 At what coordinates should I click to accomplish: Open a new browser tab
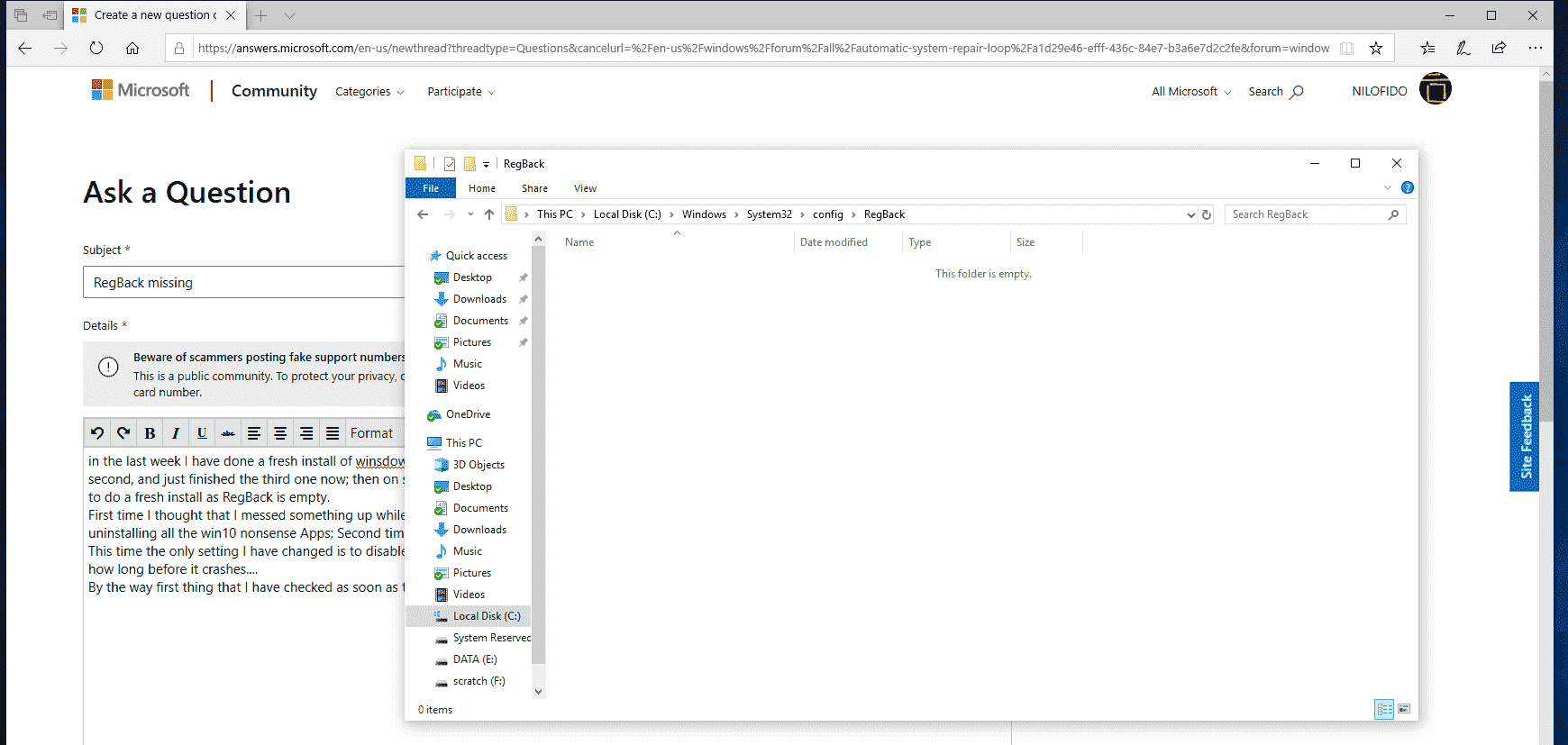(x=260, y=15)
